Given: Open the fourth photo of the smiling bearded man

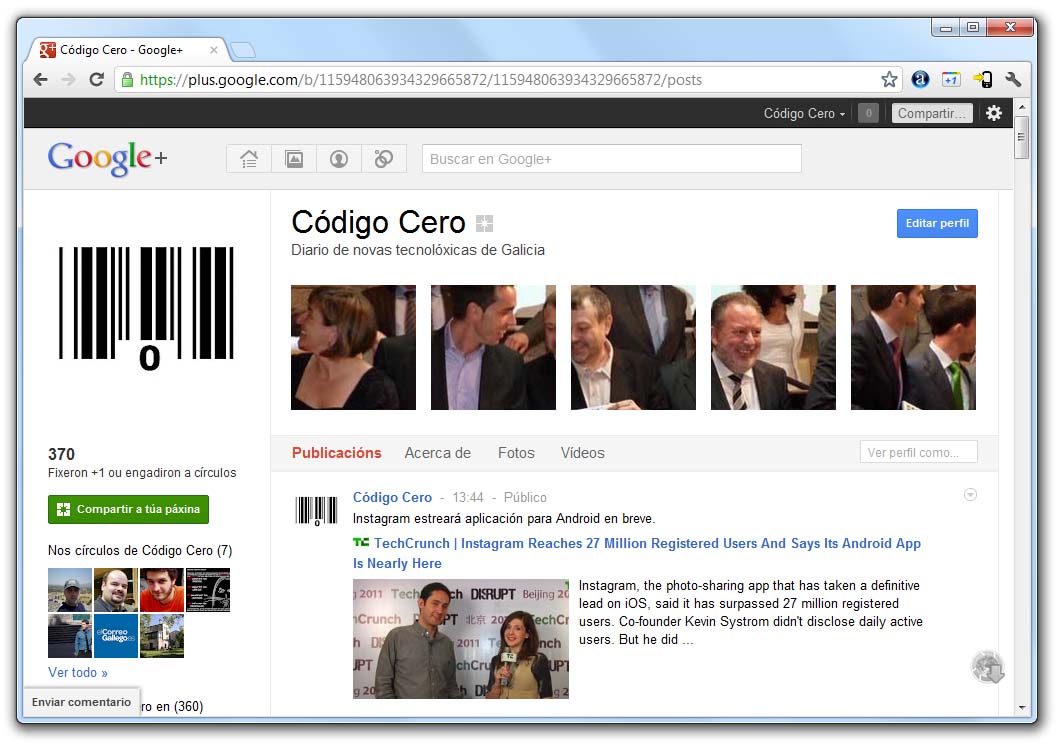Looking at the screenshot, I should point(774,347).
